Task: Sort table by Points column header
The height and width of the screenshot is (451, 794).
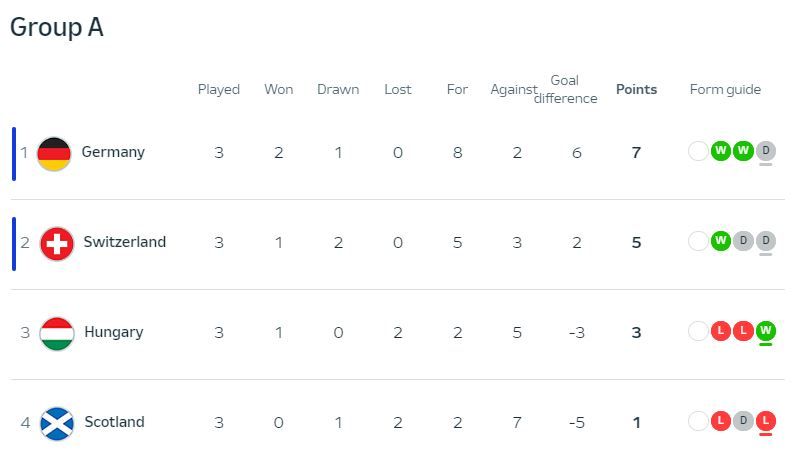Action: [x=636, y=89]
